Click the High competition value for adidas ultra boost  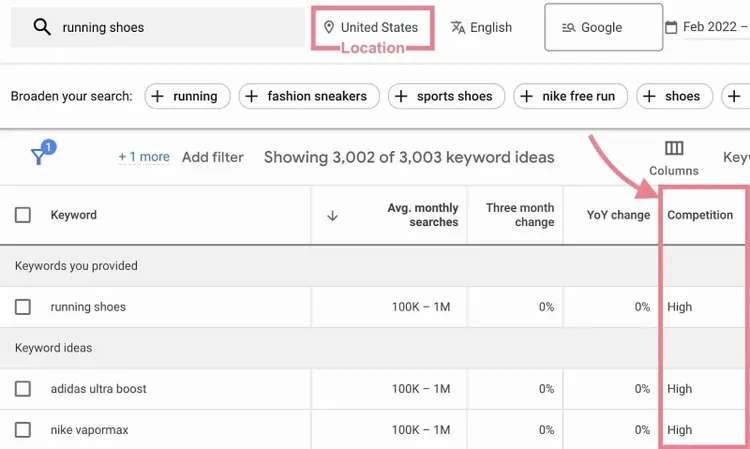[680, 389]
